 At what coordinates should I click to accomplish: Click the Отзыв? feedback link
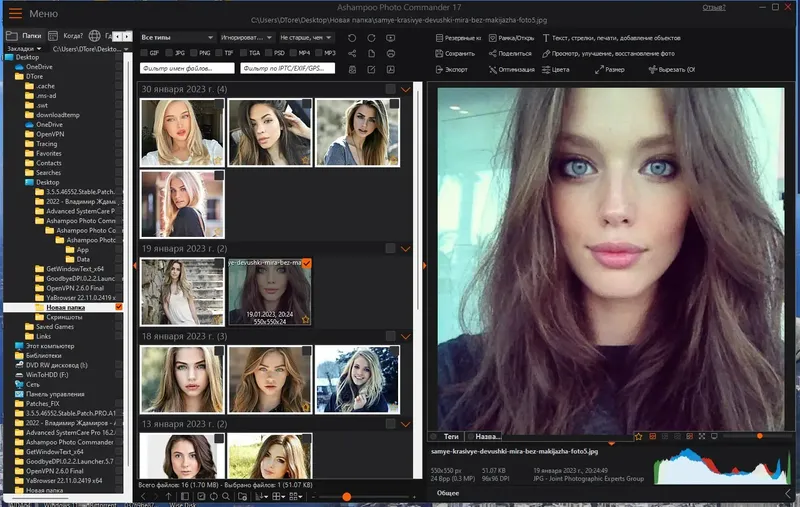[713, 7]
